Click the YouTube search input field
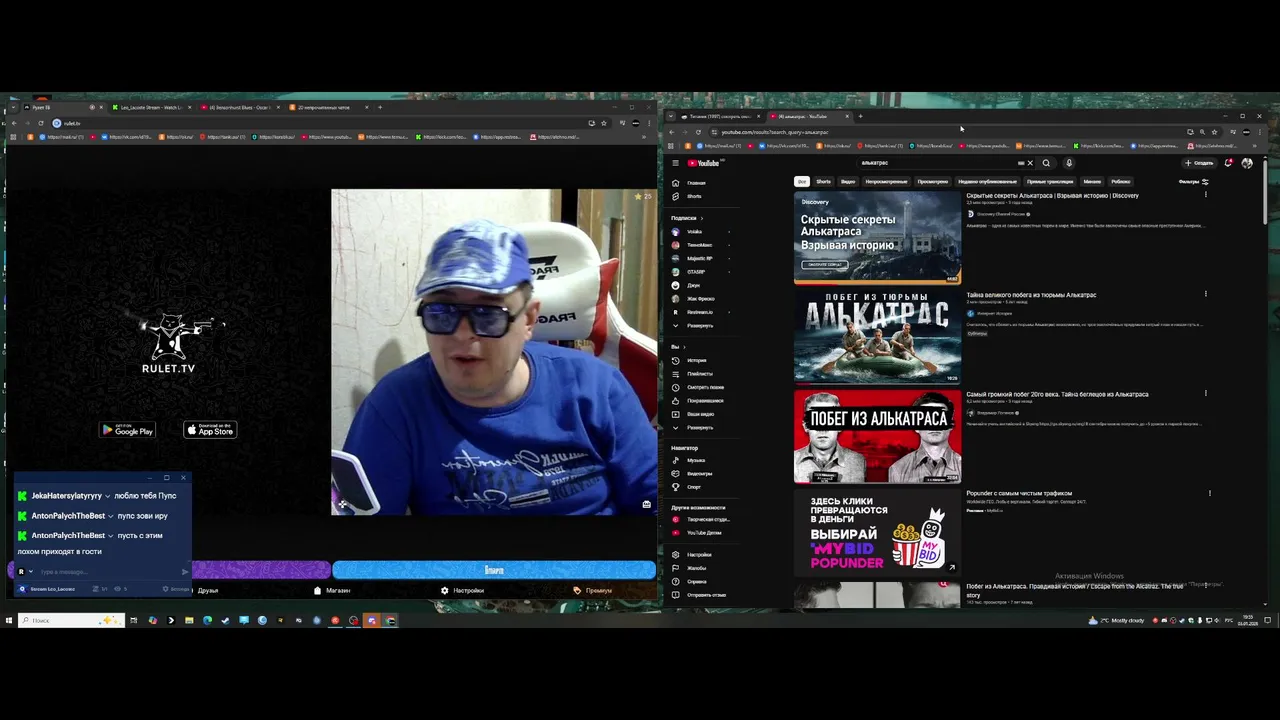Viewport: 1280px width, 720px height. (940, 163)
